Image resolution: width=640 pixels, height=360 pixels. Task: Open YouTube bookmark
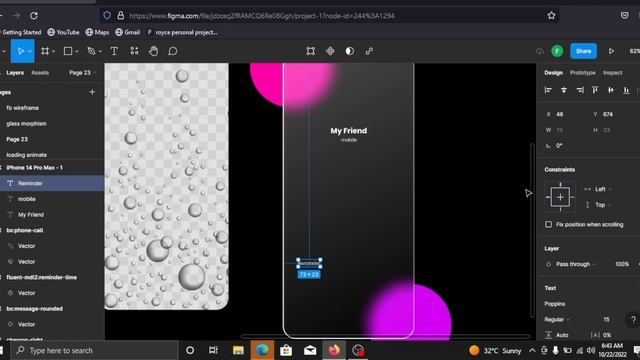click(x=63, y=32)
